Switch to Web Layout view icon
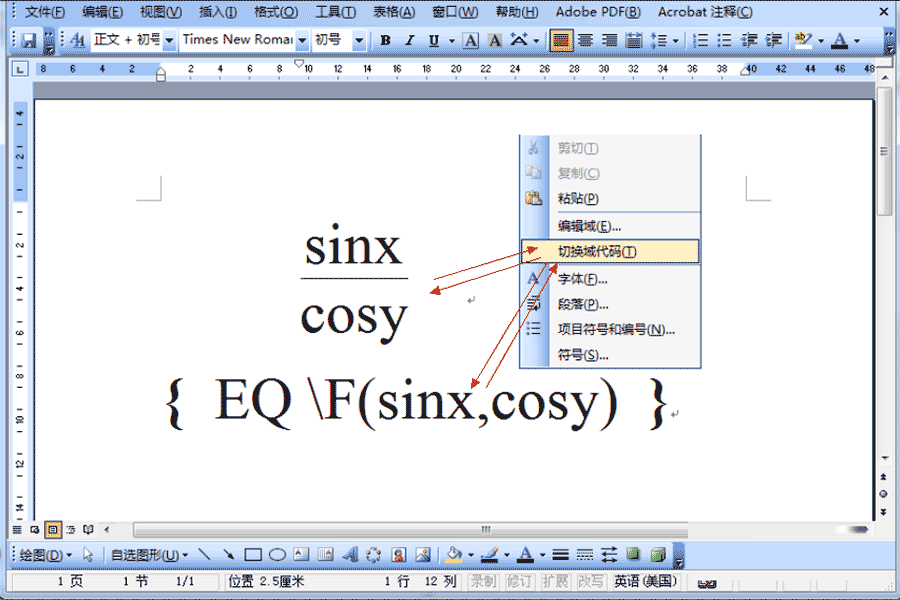 click(35, 529)
